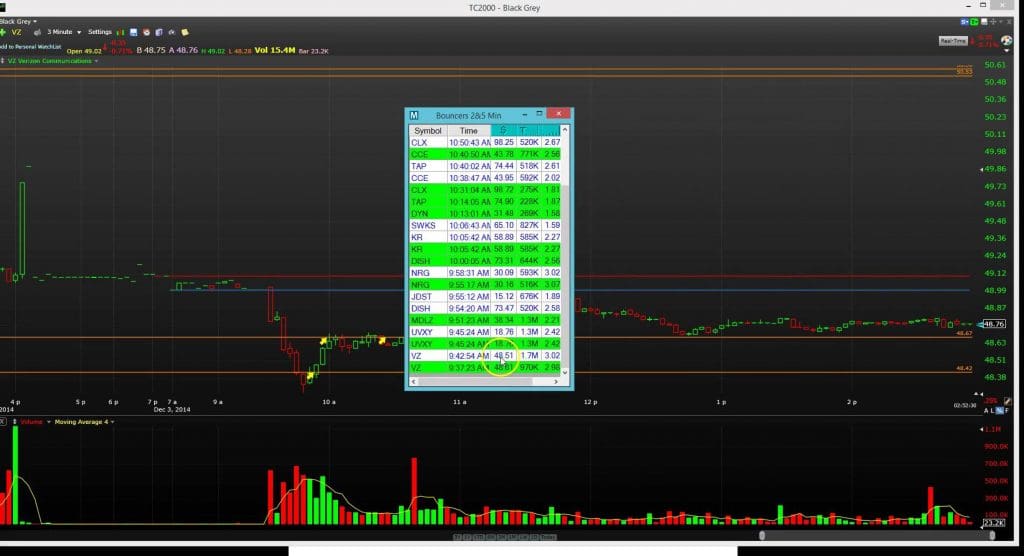Sort Bouncers list by Symbol column
This screenshot has width=1024, height=556.
428,131
